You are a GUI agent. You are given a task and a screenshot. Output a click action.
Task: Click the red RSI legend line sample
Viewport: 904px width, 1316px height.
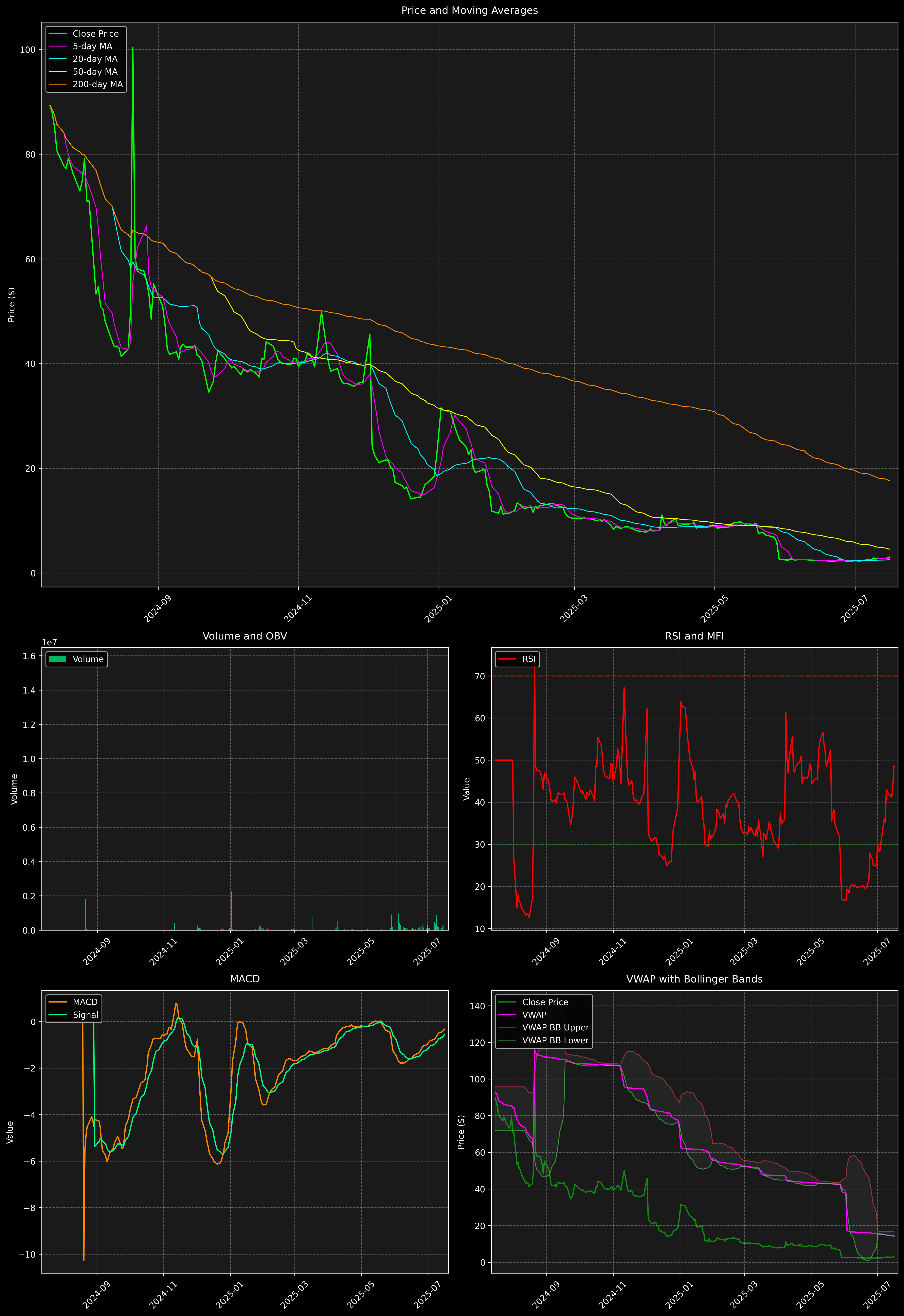(507, 659)
